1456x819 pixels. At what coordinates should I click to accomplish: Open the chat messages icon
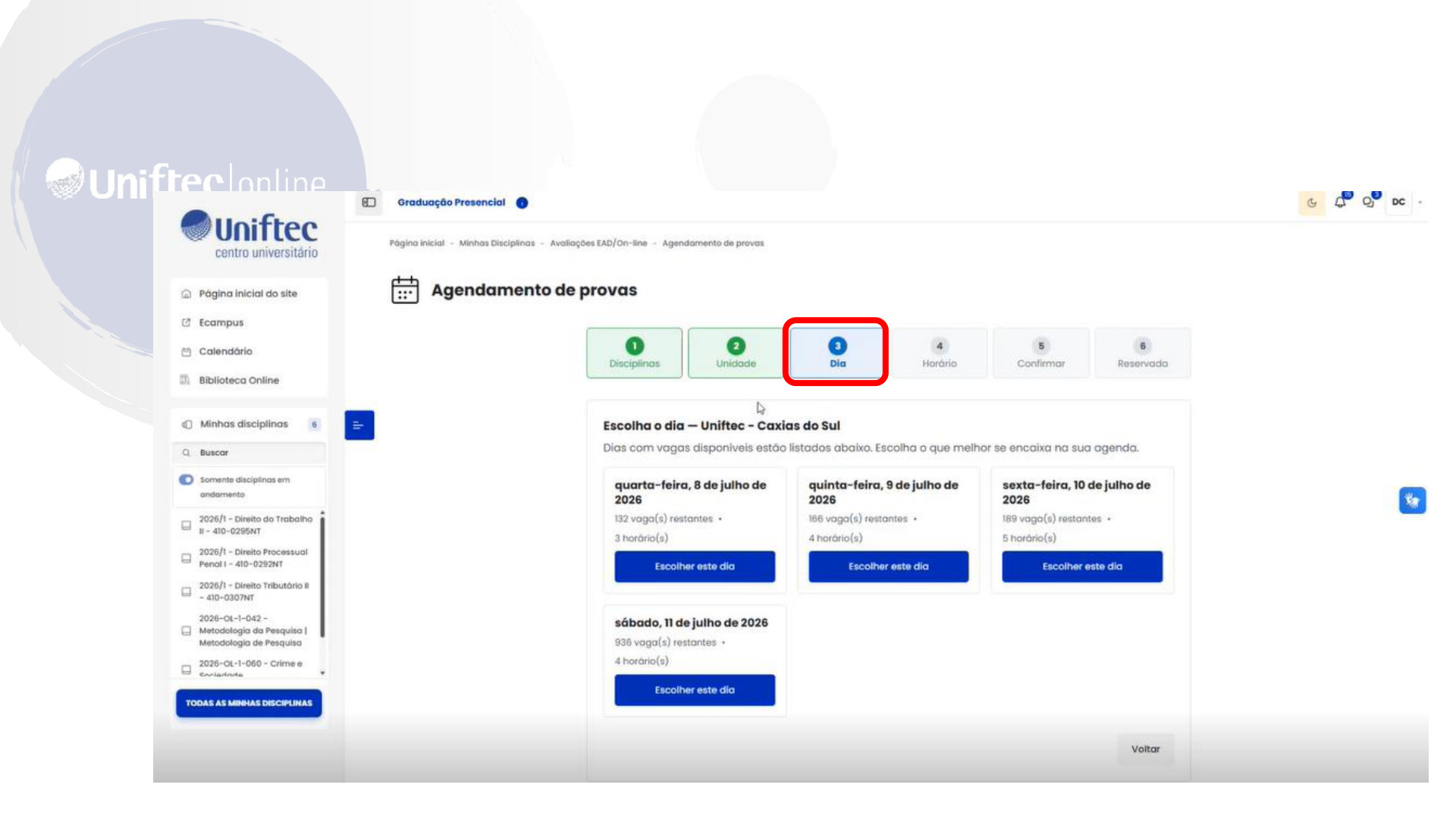1370,202
